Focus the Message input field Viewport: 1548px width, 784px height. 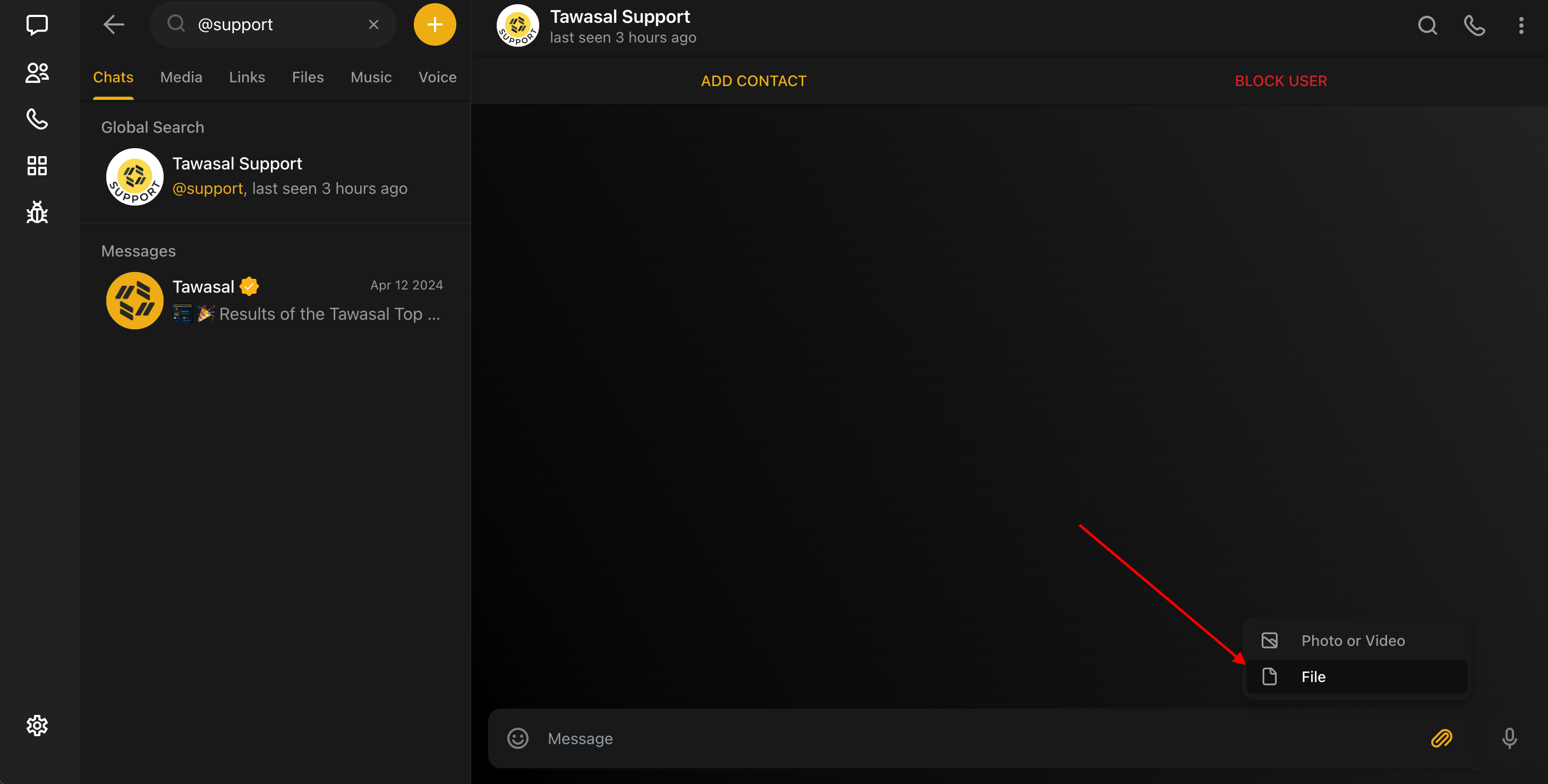coord(980,738)
